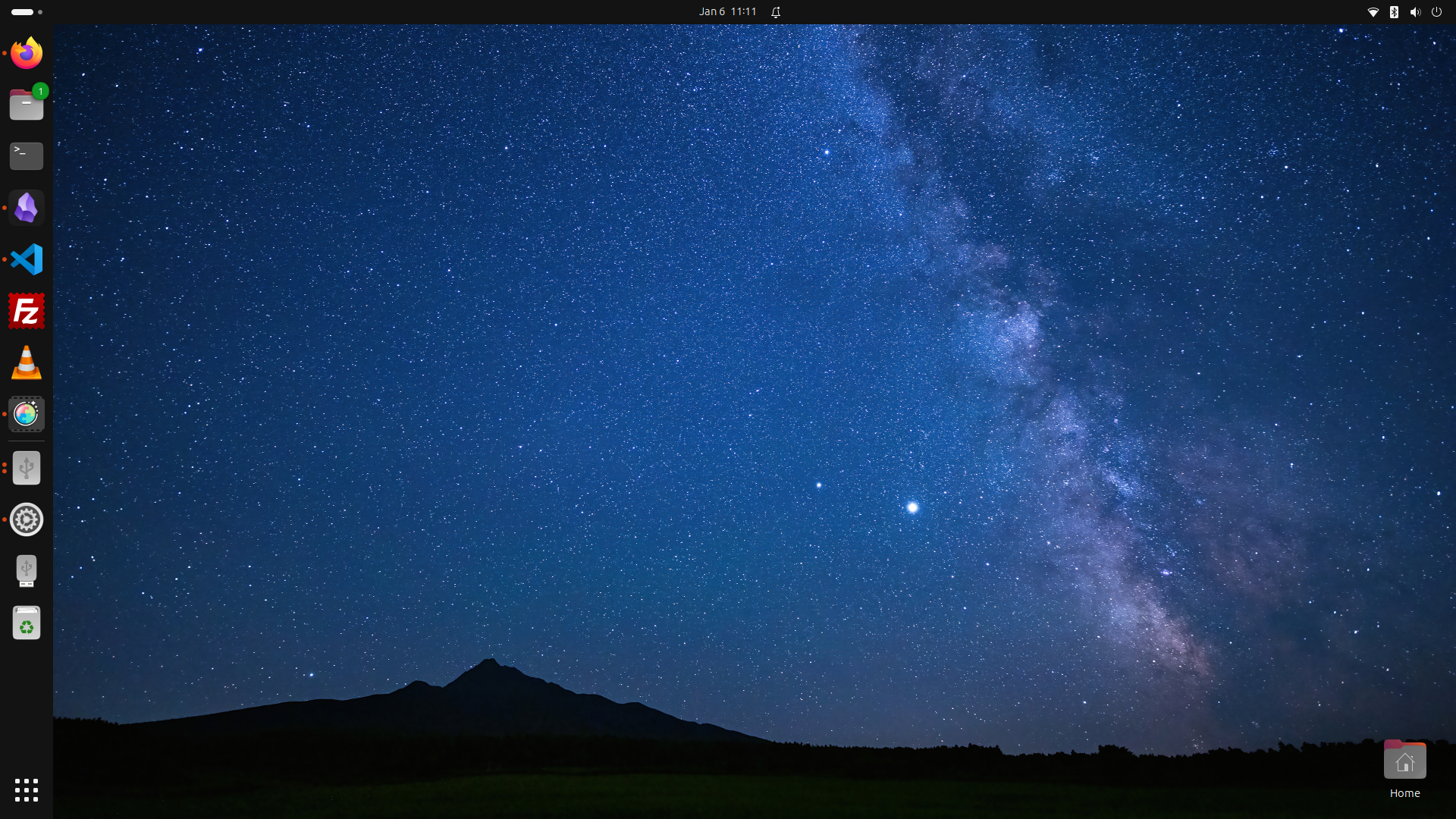The image size is (1456, 819).
Task: Toggle the notification bell indicator
Action: pos(776,12)
